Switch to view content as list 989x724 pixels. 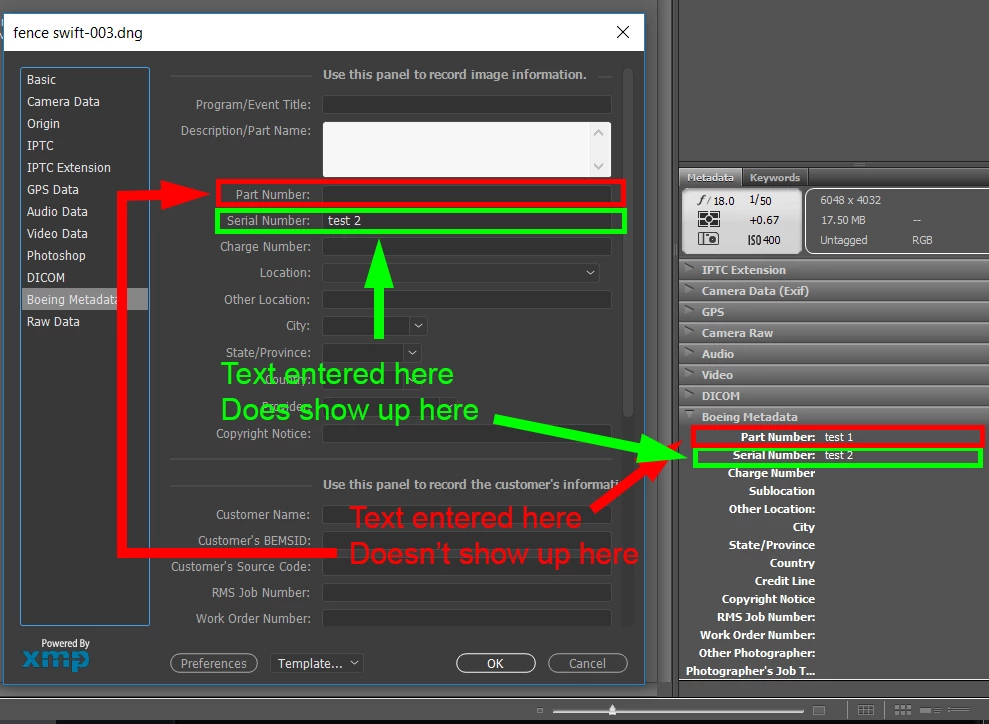click(959, 710)
